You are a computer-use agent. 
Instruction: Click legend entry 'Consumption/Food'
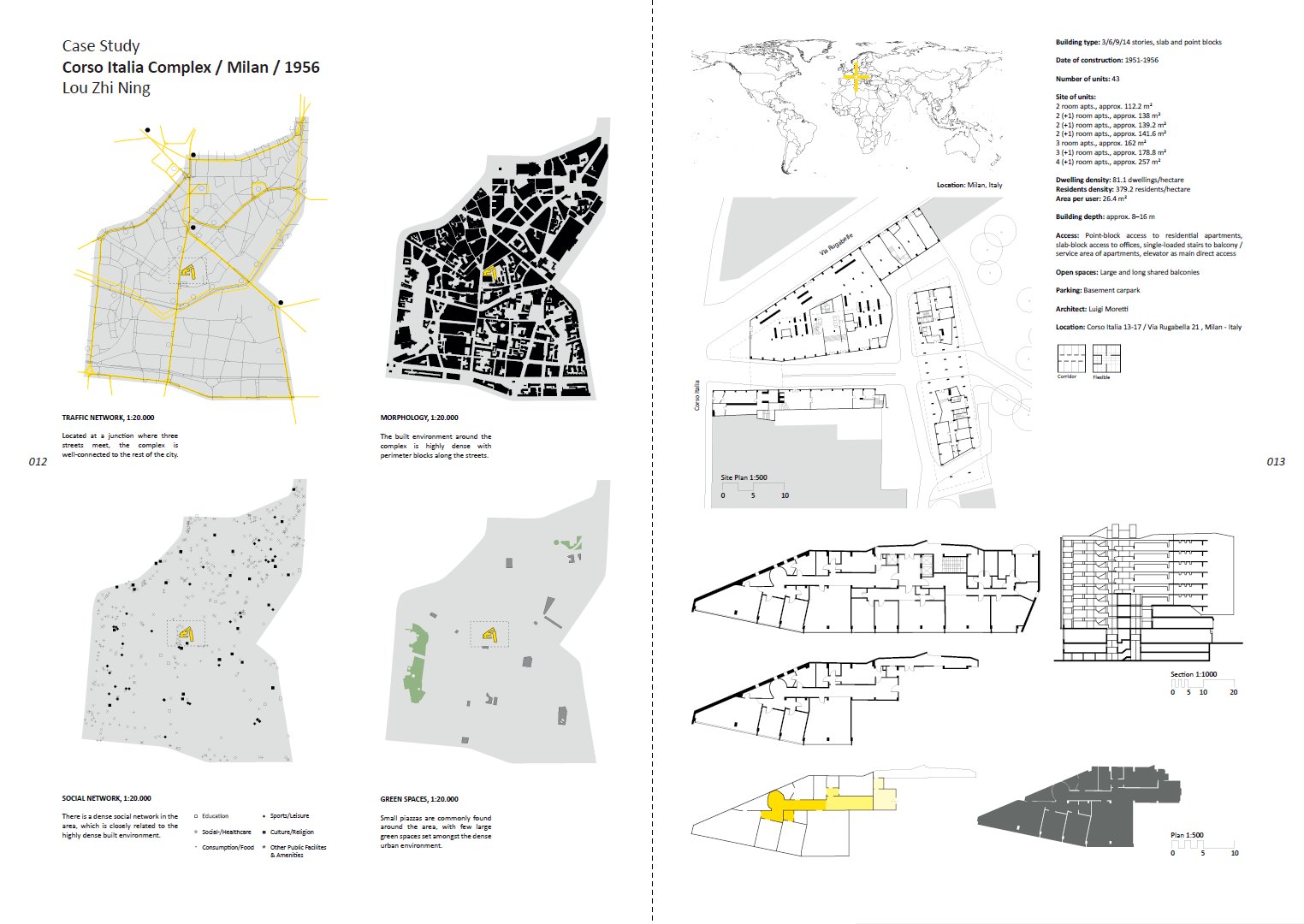tap(224, 847)
